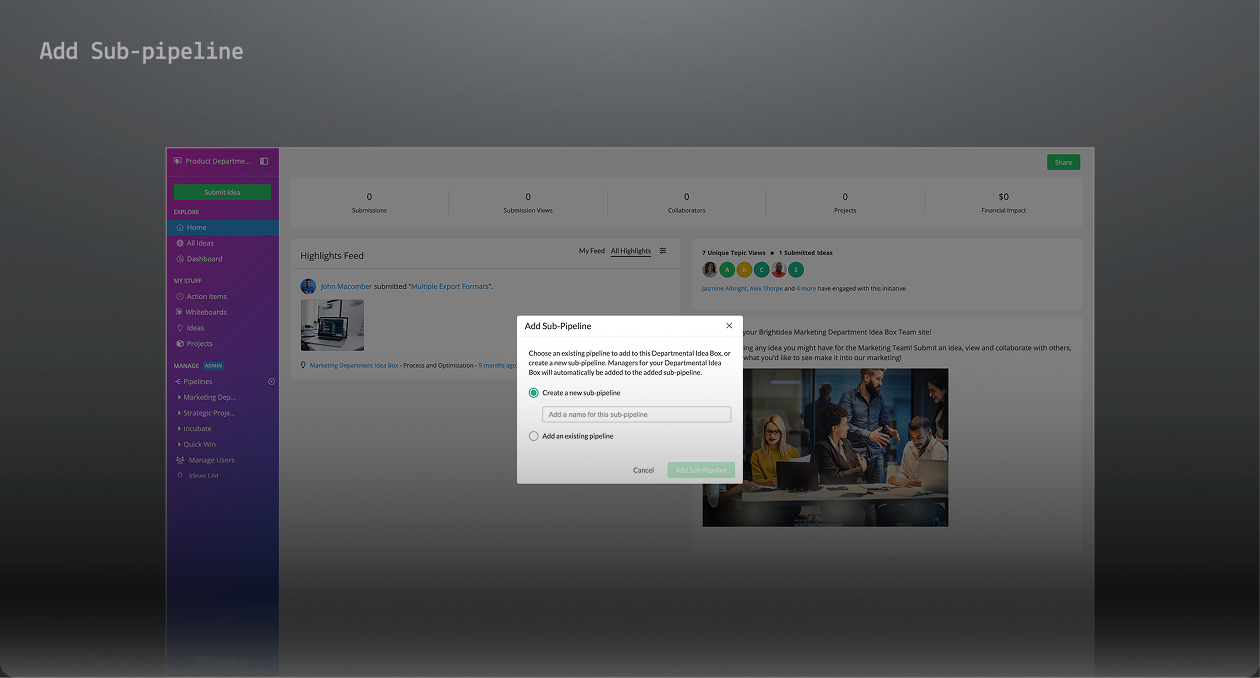Expand the Quick Win pipeline arrow
Image resolution: width=1260 pixels, height=678 pixels.
tap(179, 444)
